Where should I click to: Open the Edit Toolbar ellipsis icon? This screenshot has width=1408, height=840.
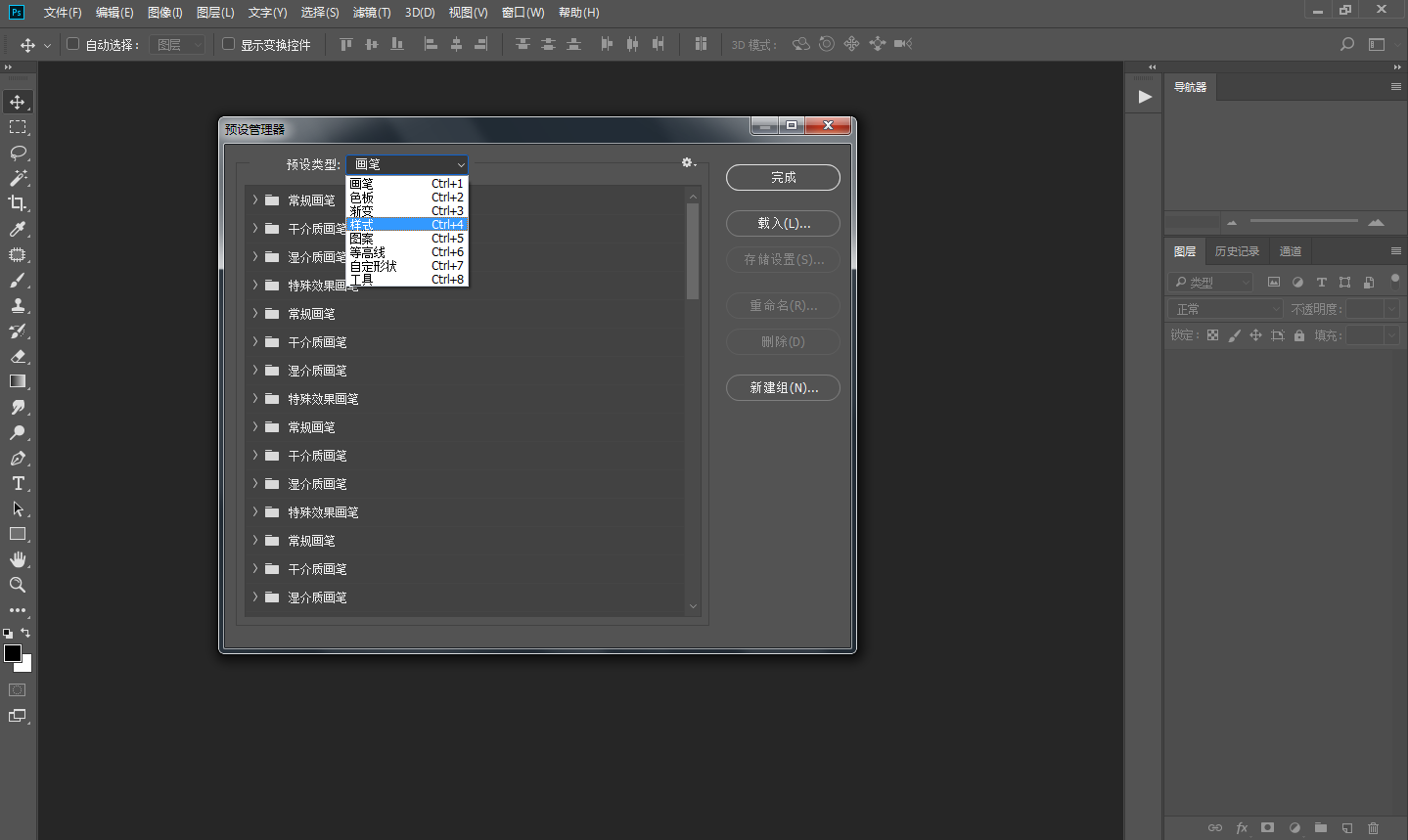pyautogui.click(x=18, y=610)
